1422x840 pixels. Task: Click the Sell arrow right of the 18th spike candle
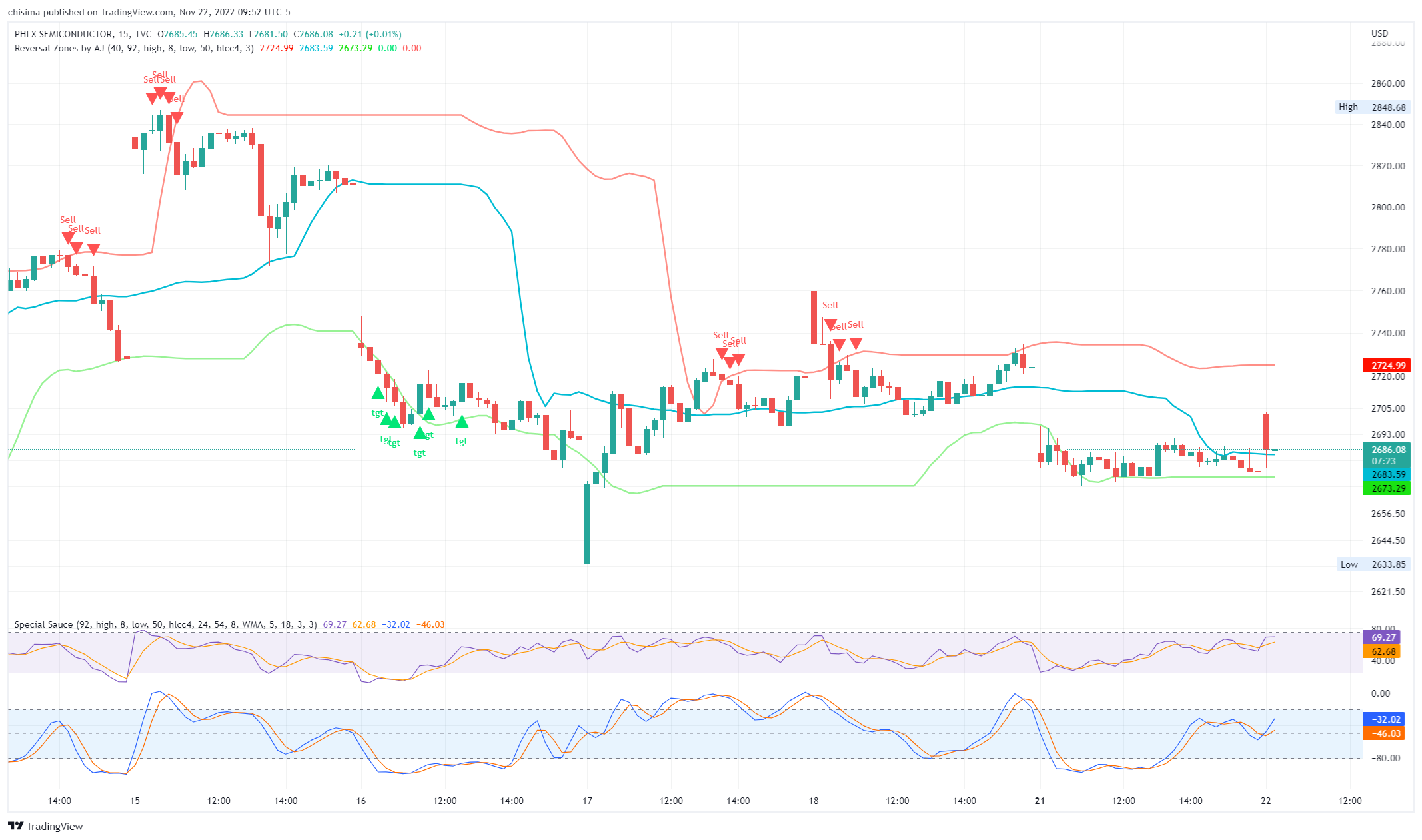click(x=830, y=324)
